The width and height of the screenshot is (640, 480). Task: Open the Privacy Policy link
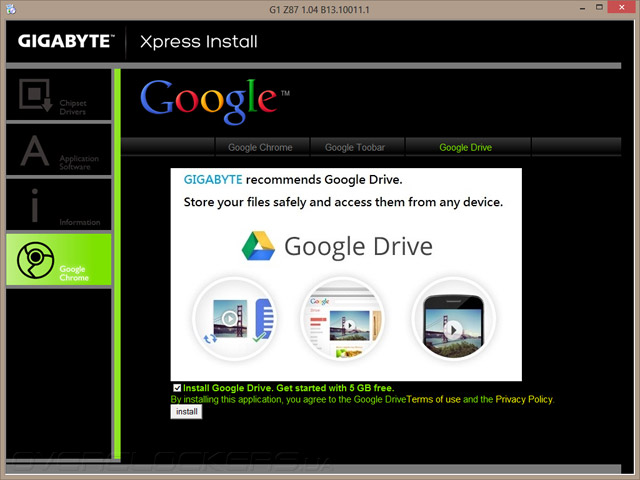pos(524,400)
